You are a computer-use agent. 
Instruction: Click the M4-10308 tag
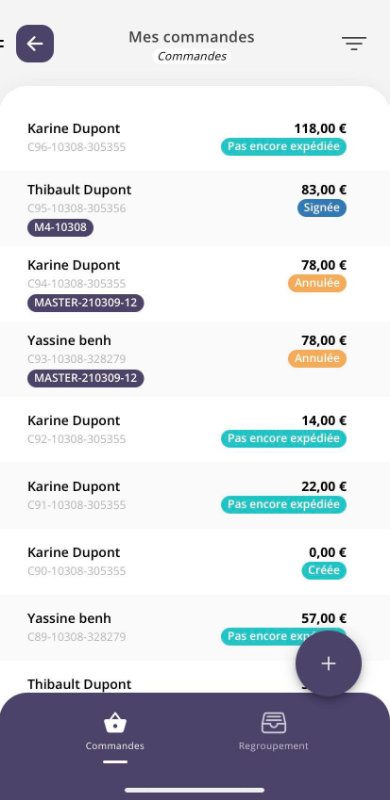pos(60,228)
